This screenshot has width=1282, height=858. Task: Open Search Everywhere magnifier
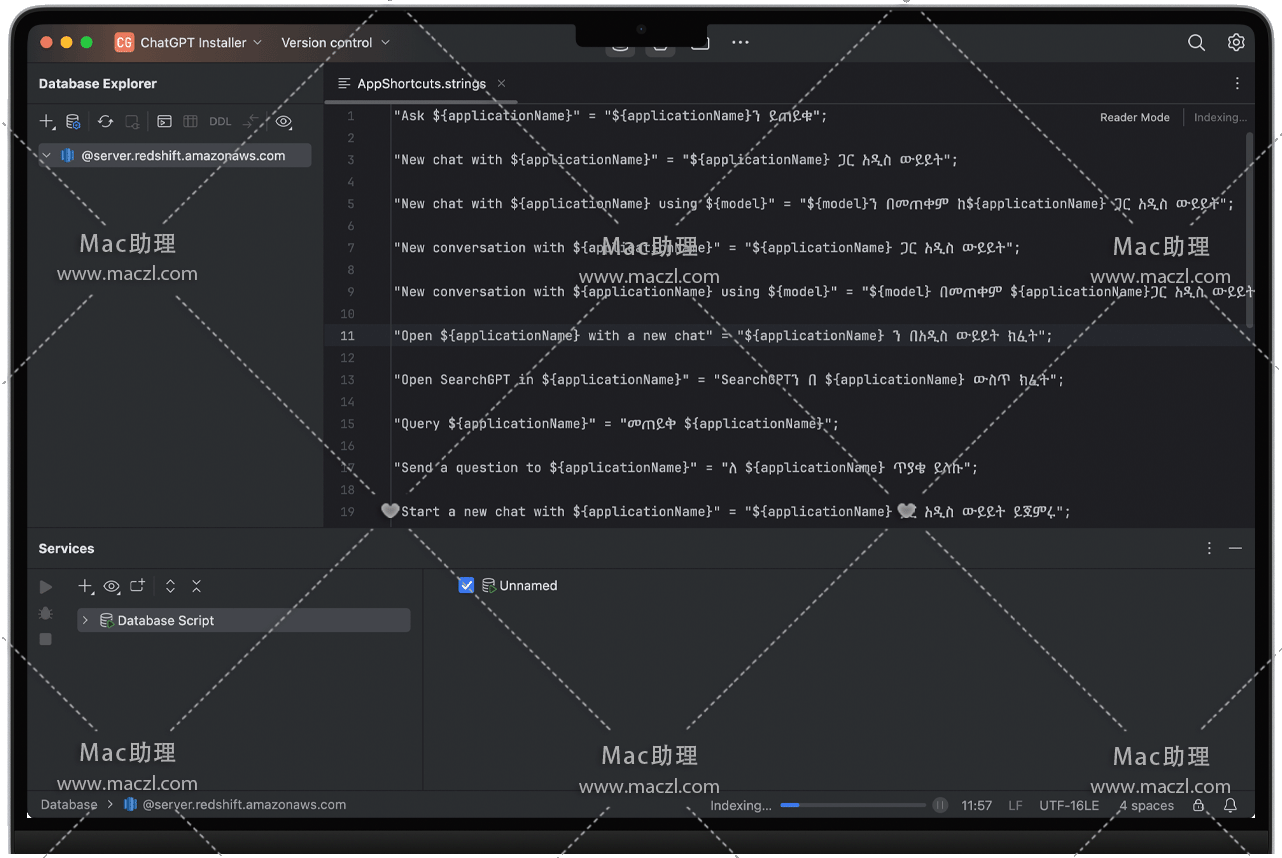(1196, 43)
